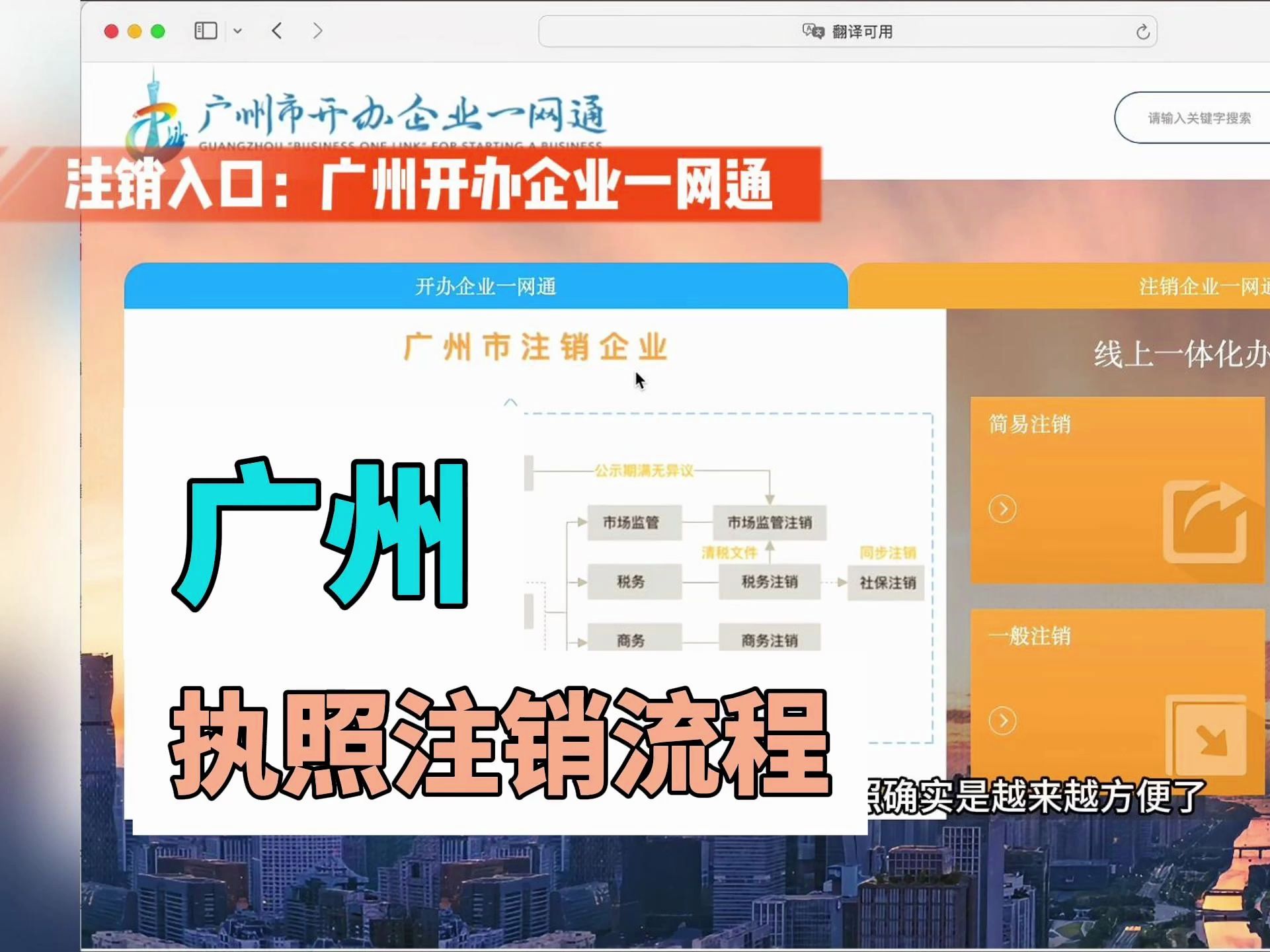
Task: Close the window with the red button
Action: pos(111,31)
